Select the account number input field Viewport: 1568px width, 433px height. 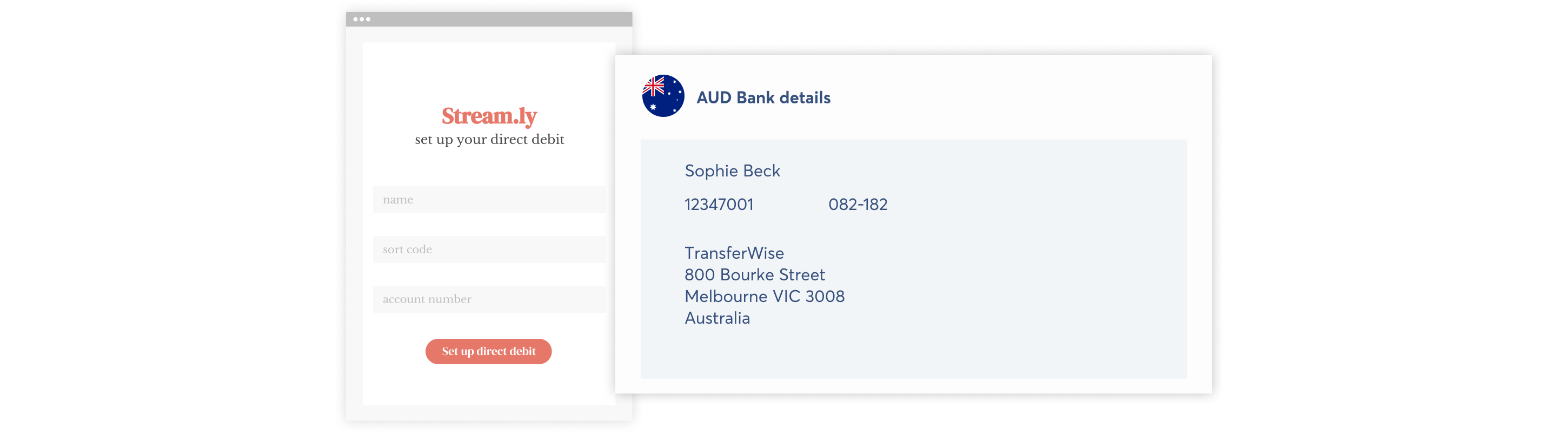pyautogui.click(x=489, y=300)
